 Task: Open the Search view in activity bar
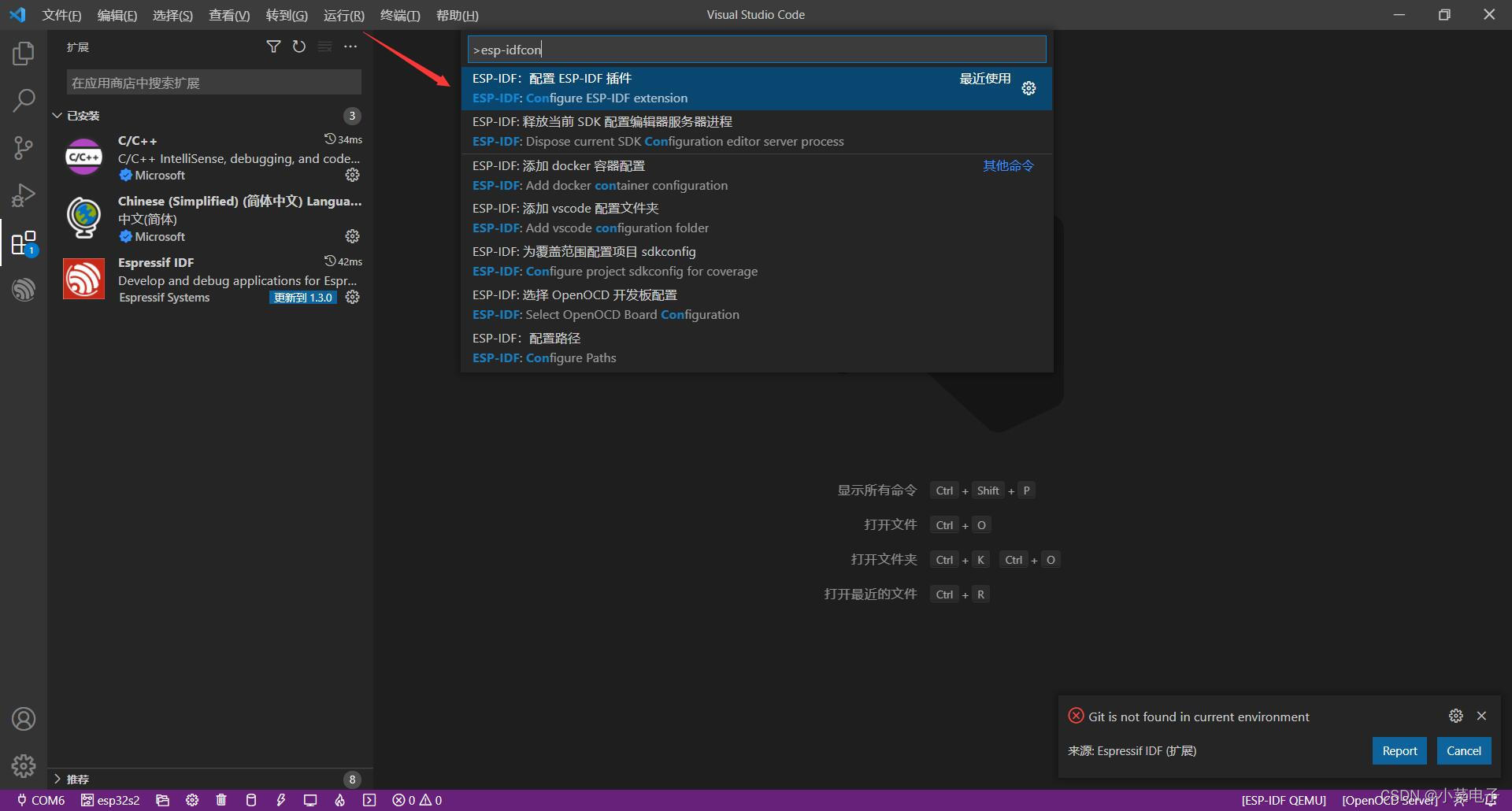tap(24, 100)
